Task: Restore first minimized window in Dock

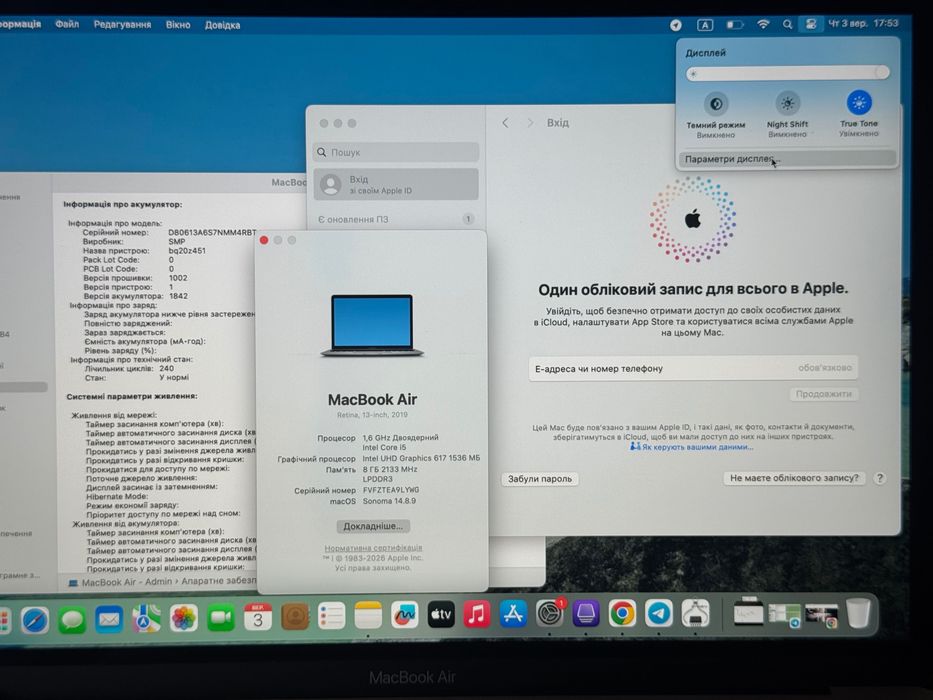Action: point(748,612)
